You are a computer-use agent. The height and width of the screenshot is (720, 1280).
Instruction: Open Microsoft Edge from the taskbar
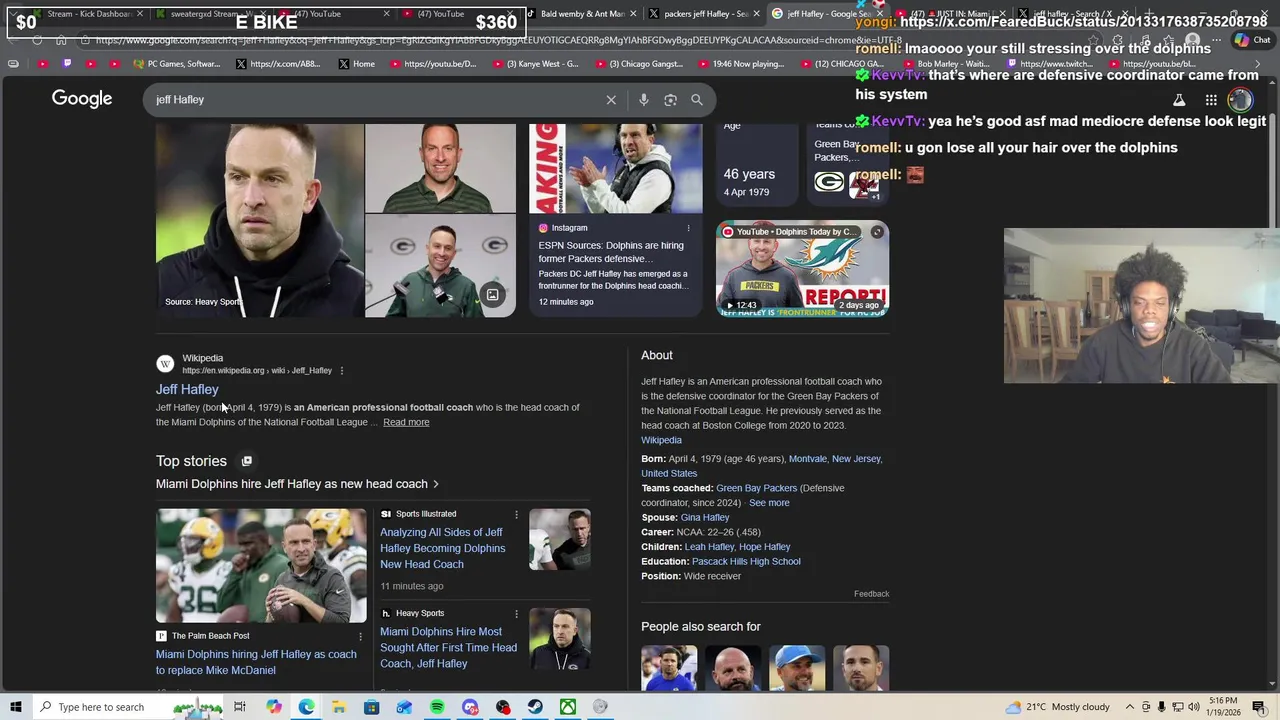pyautogui.click(x=306, y=707)
